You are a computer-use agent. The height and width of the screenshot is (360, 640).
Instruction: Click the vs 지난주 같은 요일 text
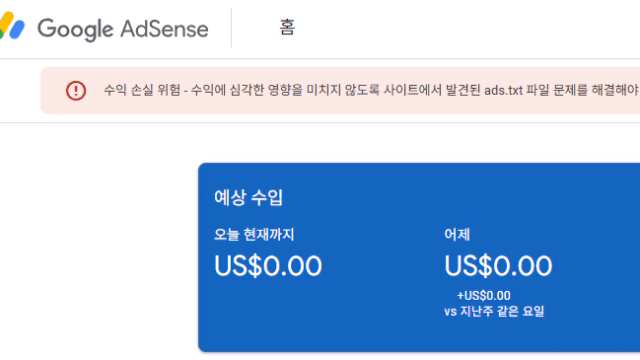tap(494, 311)
